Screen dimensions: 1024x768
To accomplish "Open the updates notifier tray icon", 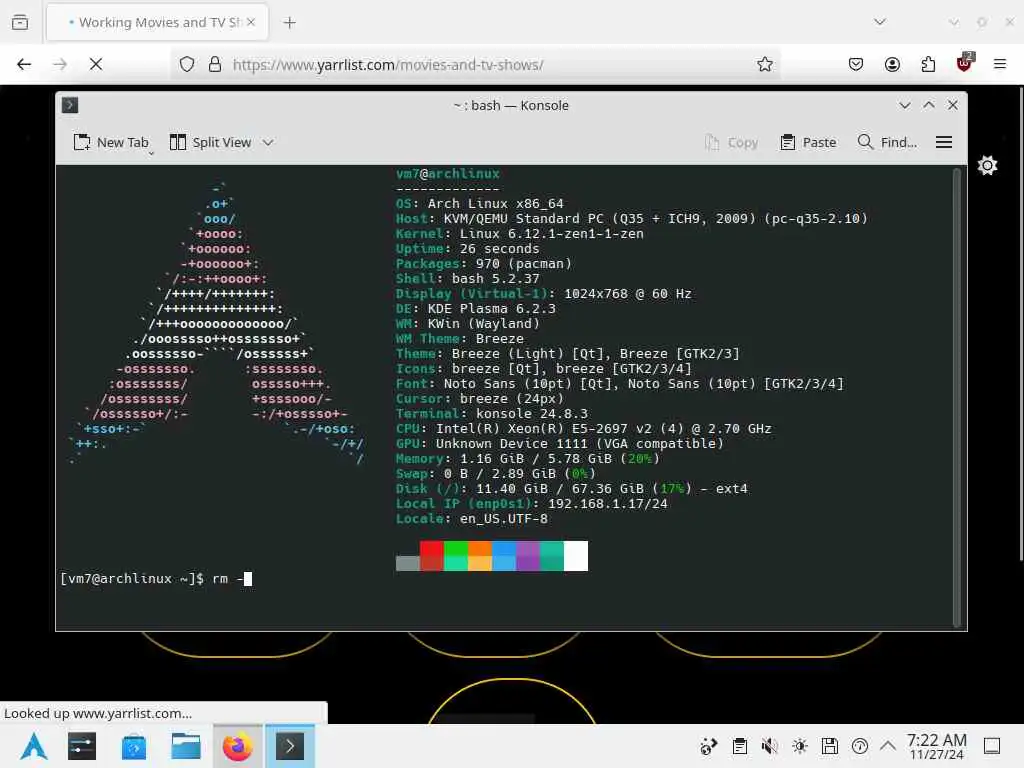I will 860,746.
